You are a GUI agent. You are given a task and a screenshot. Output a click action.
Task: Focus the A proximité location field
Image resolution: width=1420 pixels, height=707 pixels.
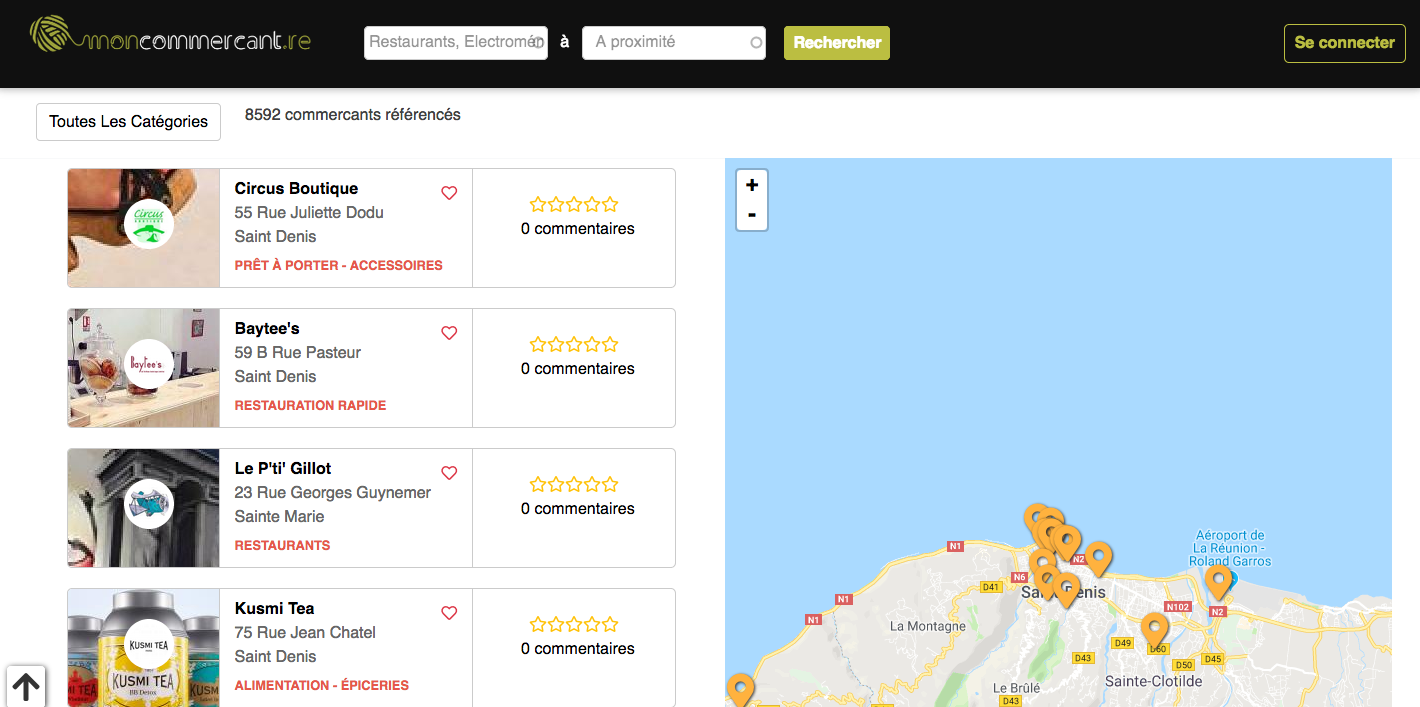coord(674,43)
